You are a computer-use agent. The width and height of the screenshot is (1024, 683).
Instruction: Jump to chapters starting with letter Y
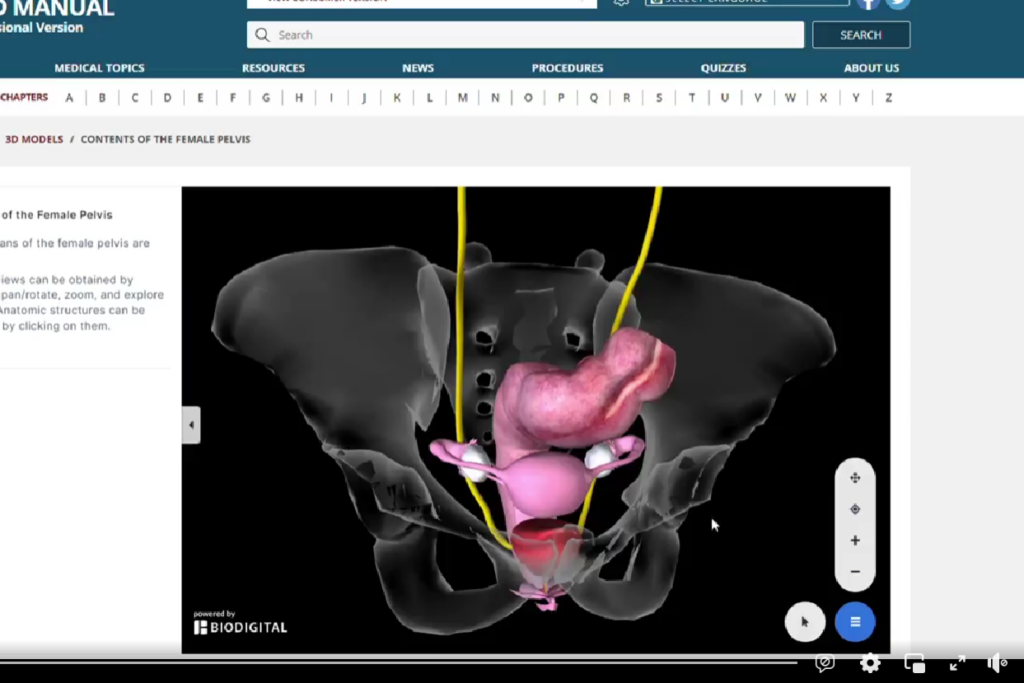click(x=856, y=98)
